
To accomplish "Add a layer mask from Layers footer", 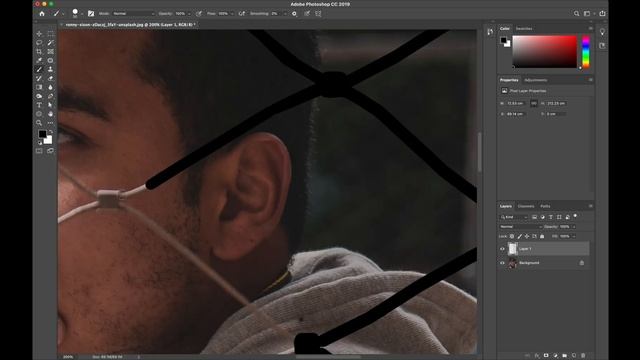I will coord(546,356).
